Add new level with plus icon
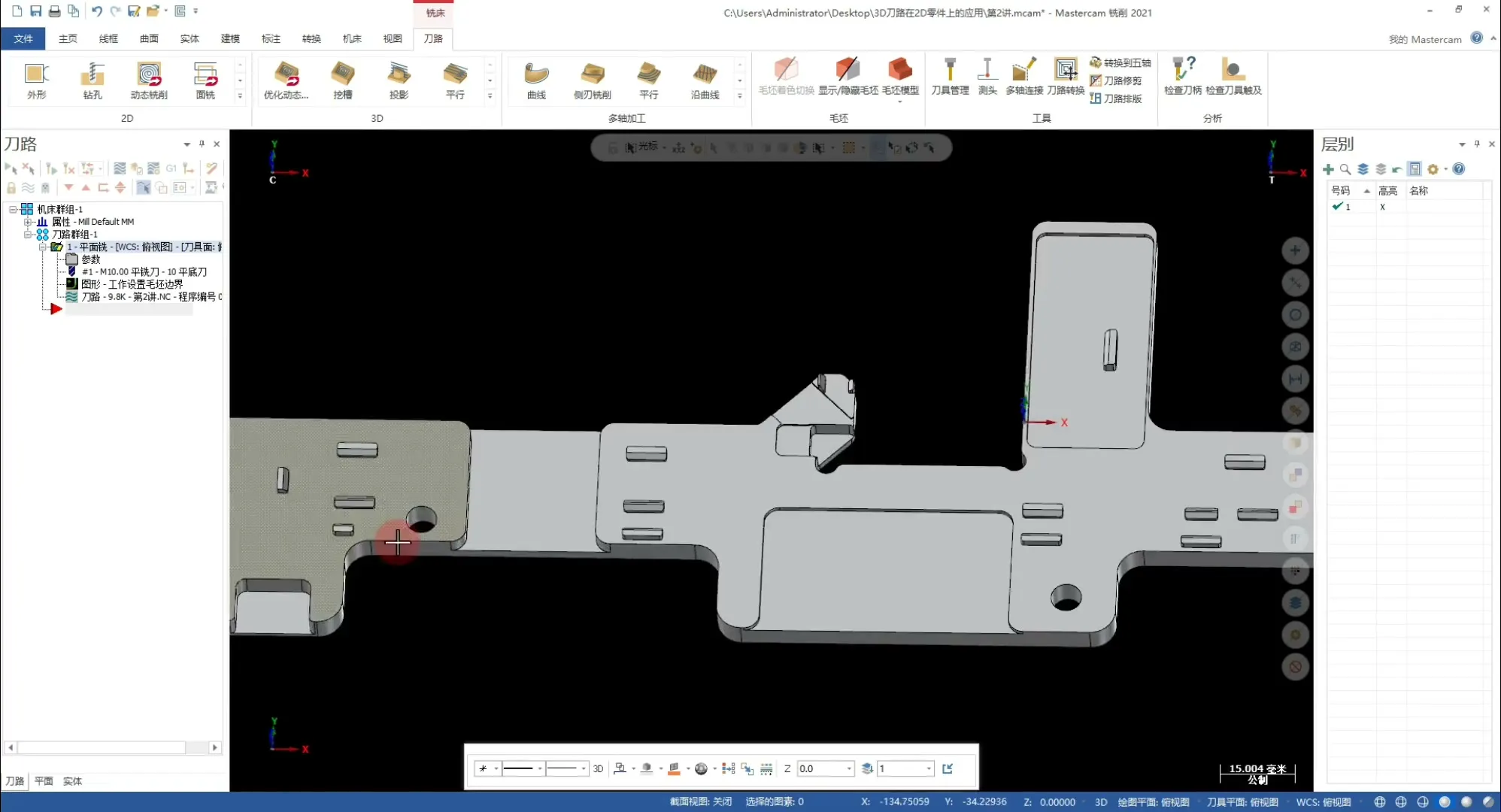Image resolution: width=1501 pixels, height=812 pixels. (1328, 169)
